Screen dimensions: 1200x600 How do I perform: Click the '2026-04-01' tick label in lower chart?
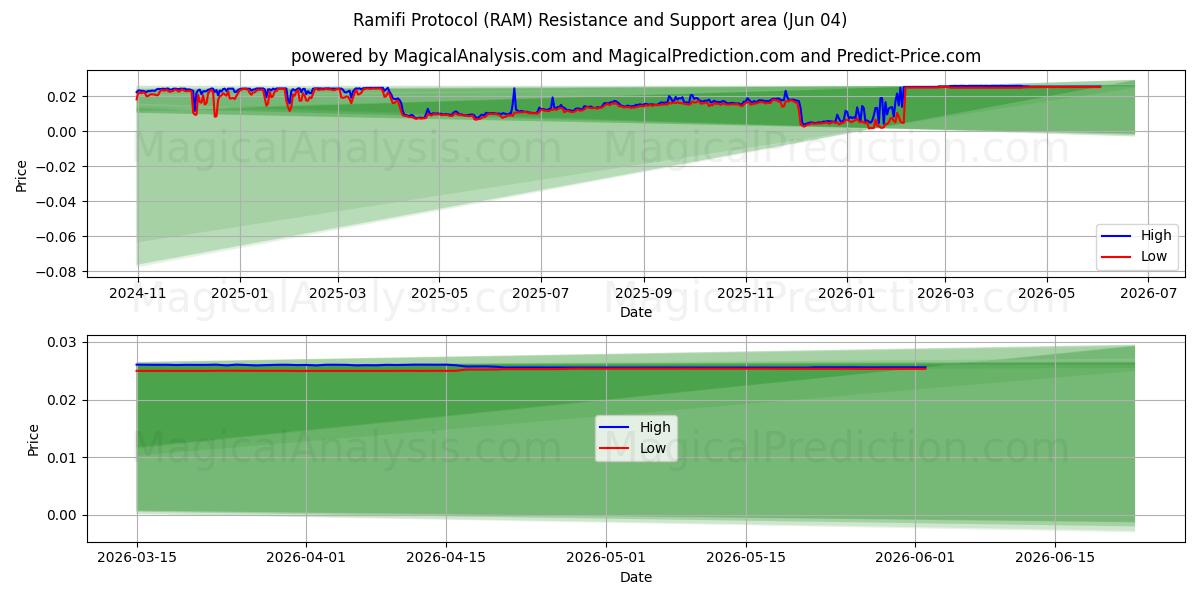306,558
